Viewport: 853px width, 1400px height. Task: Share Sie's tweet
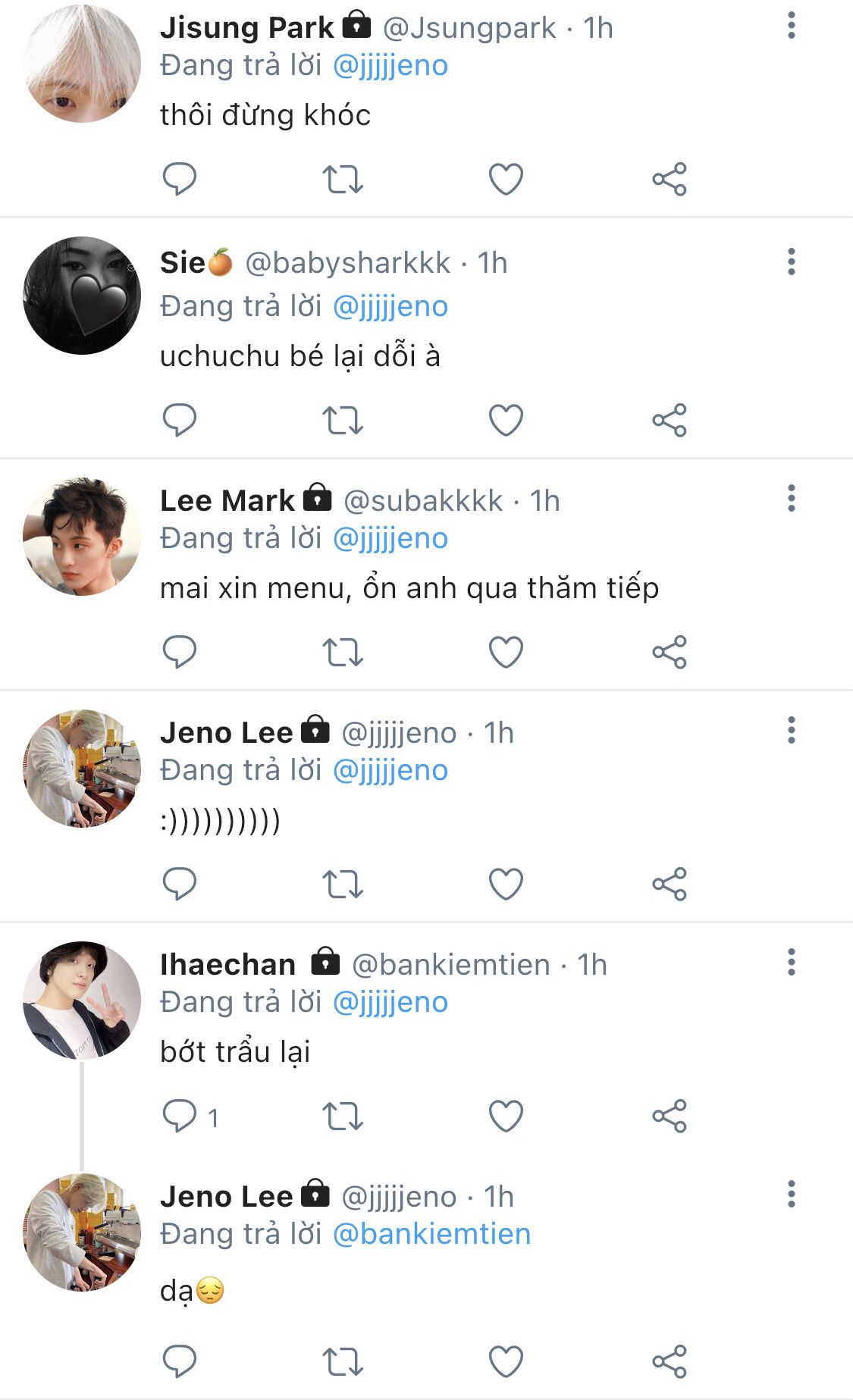pos(670,421)
